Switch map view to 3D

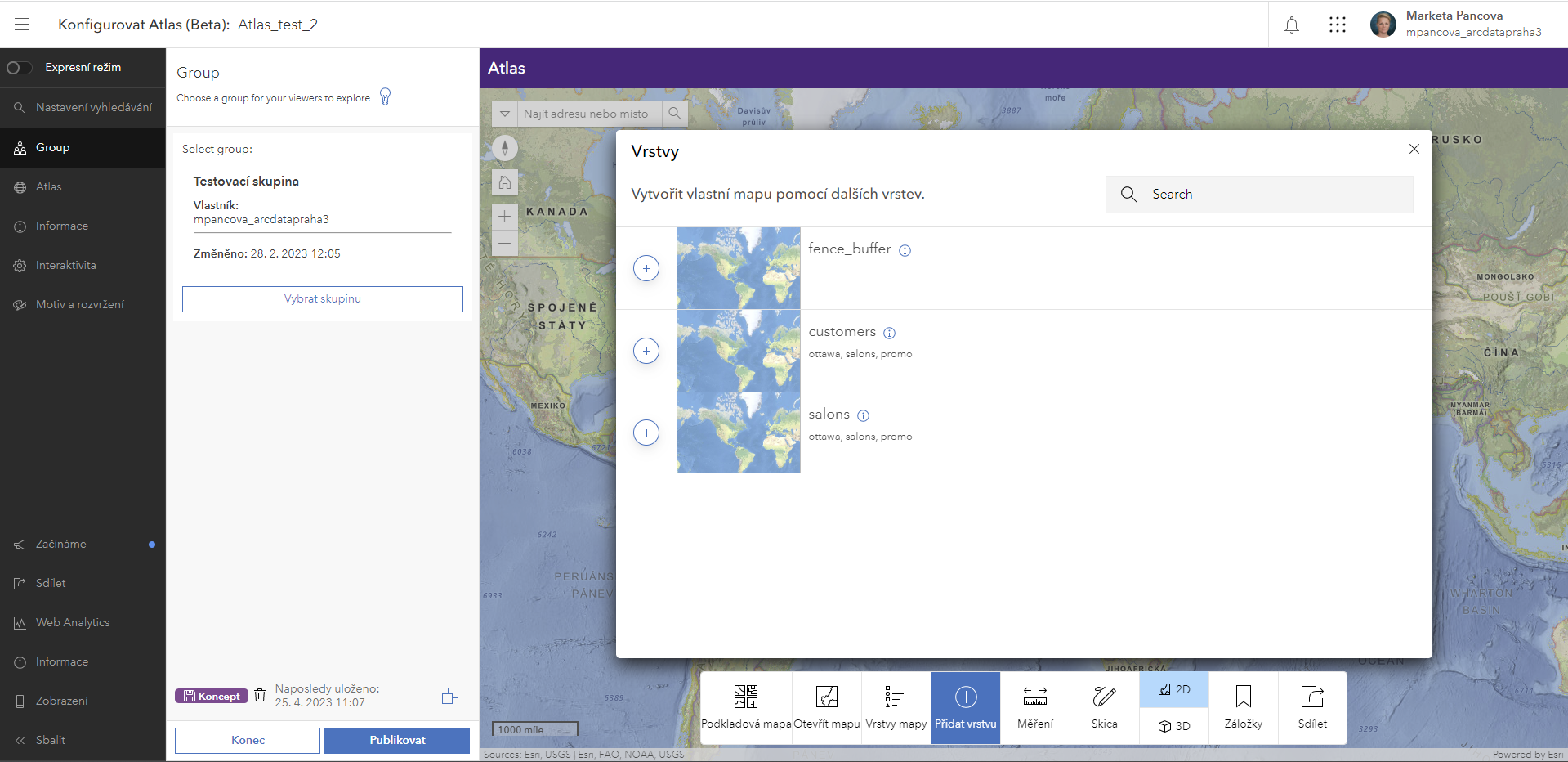[1173, 725]
